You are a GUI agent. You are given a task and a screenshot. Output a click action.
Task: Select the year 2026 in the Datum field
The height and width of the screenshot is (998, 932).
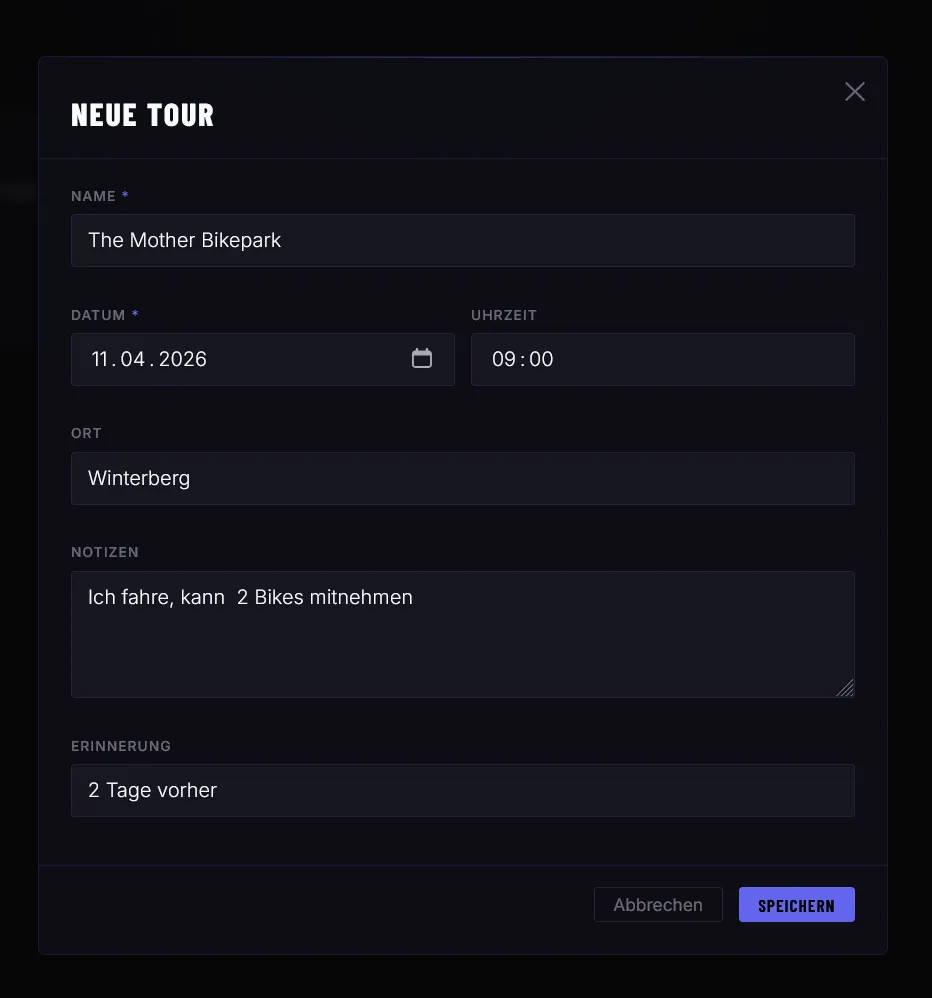coord(182,359)
